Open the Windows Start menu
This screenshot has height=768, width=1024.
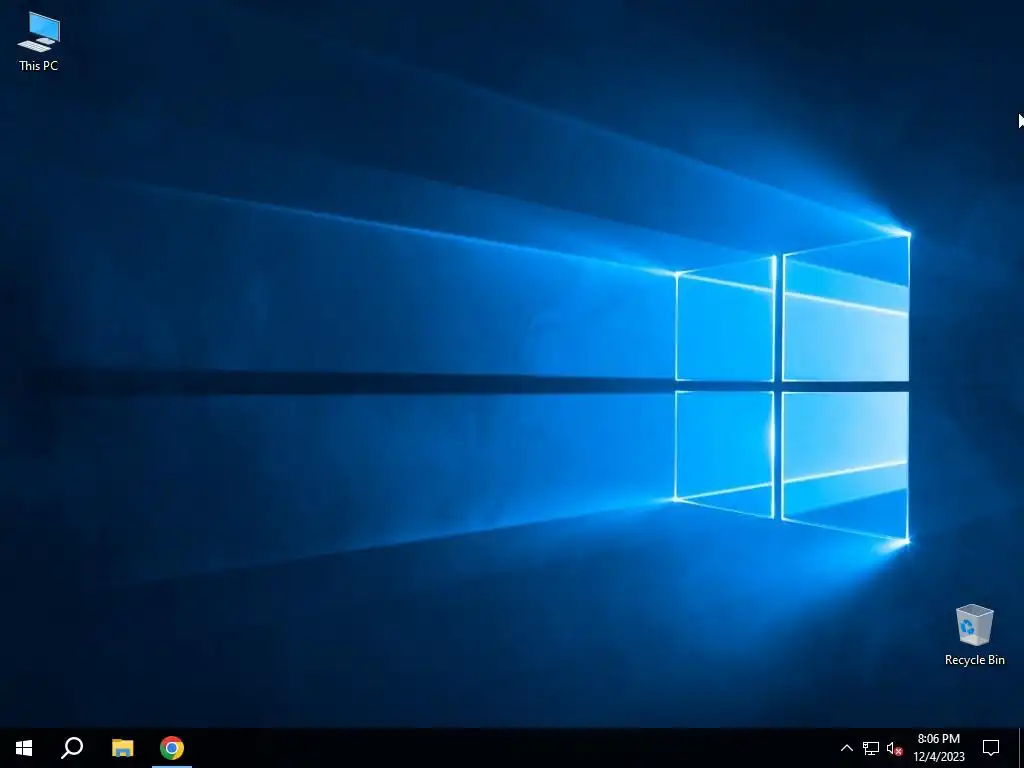pyautogui.click(x=24, y=748)
